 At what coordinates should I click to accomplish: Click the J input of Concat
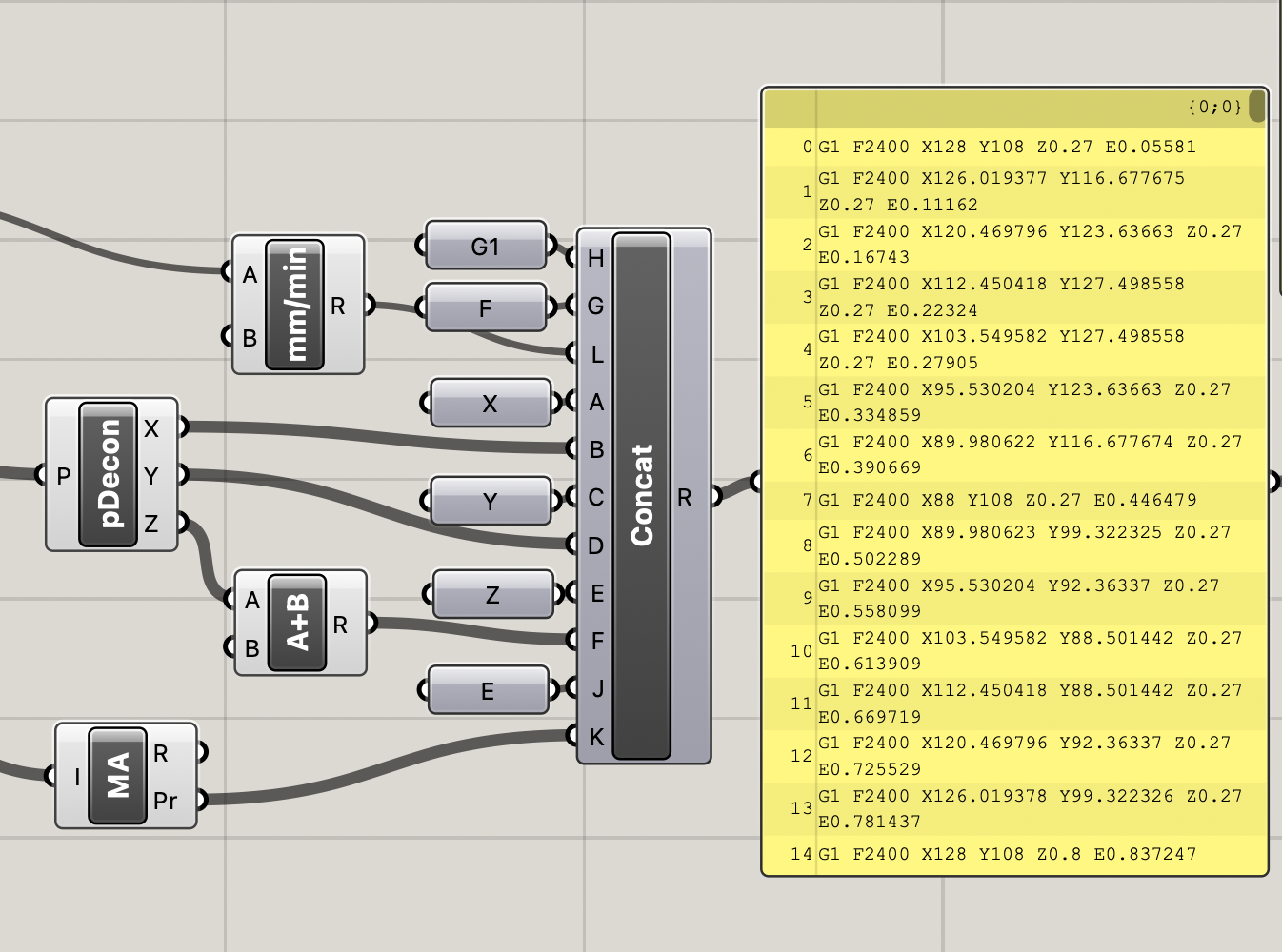[x=596, y=688]
